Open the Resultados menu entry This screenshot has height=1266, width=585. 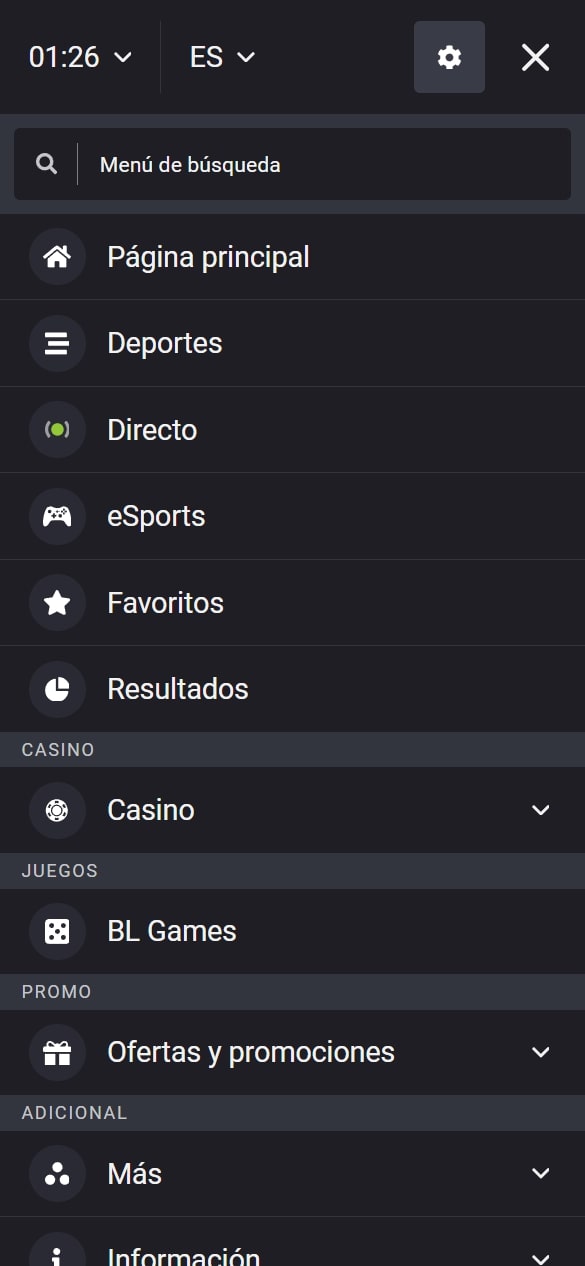[292, 689]
